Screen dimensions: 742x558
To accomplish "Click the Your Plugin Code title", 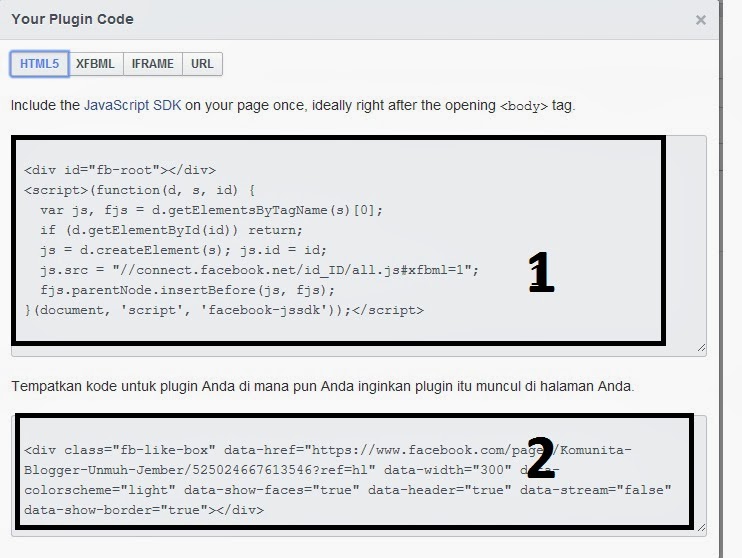I will click(x=72, y=19).
